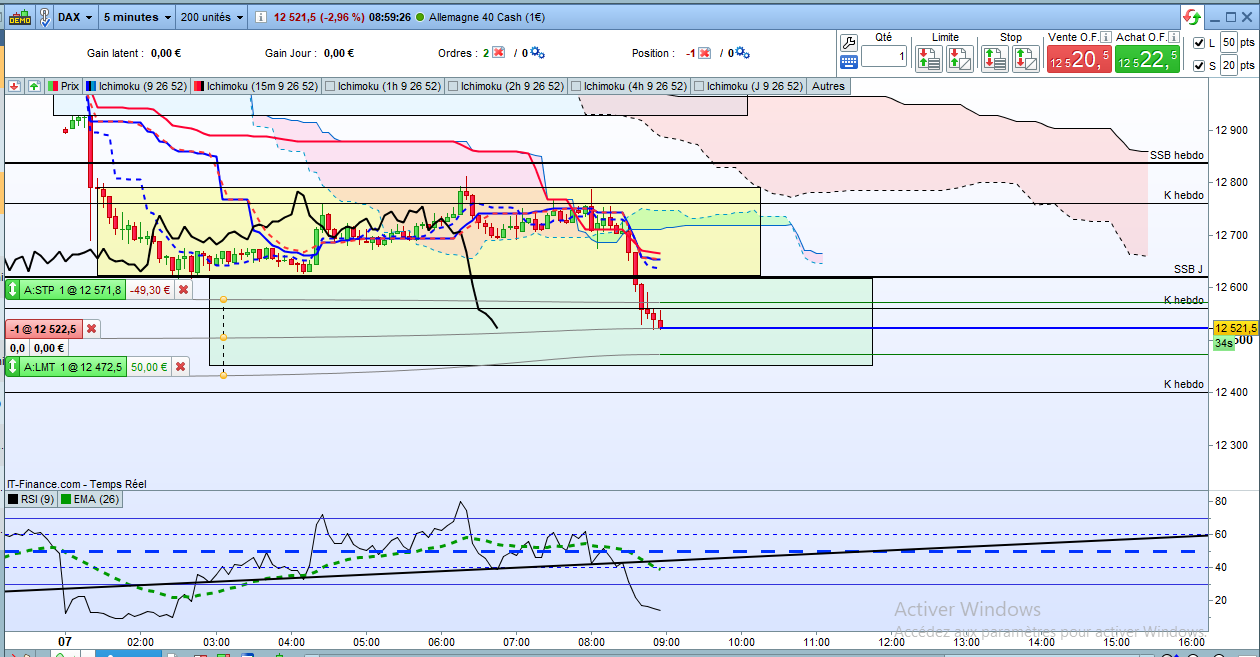Image resolution: width=1260 pixels, height=657 pixels.
Task: Click the RSI (9) indicator label
Action: 31,498
